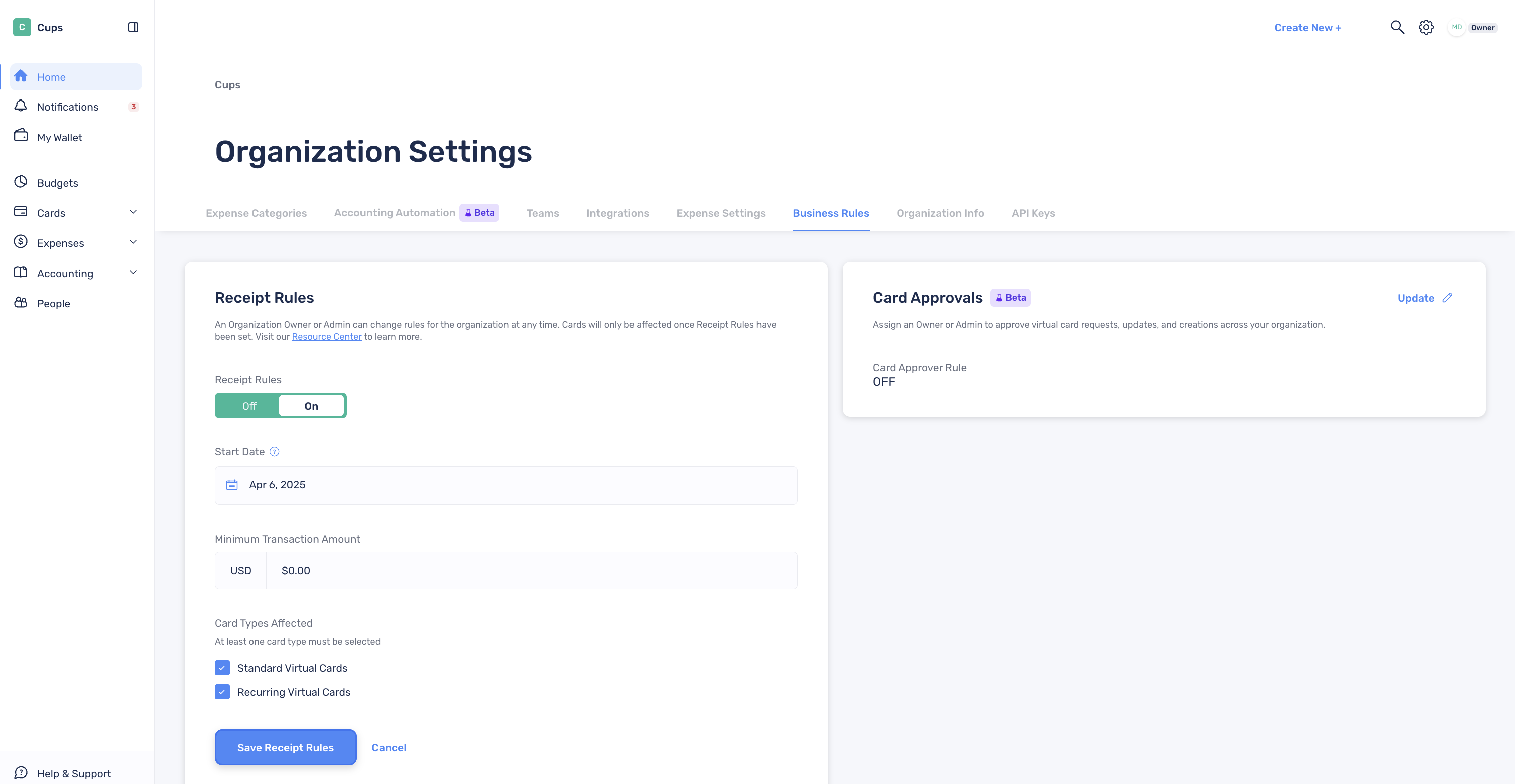Click Create New + button
Viewport: 1515px width, 784px height.
1307,28
